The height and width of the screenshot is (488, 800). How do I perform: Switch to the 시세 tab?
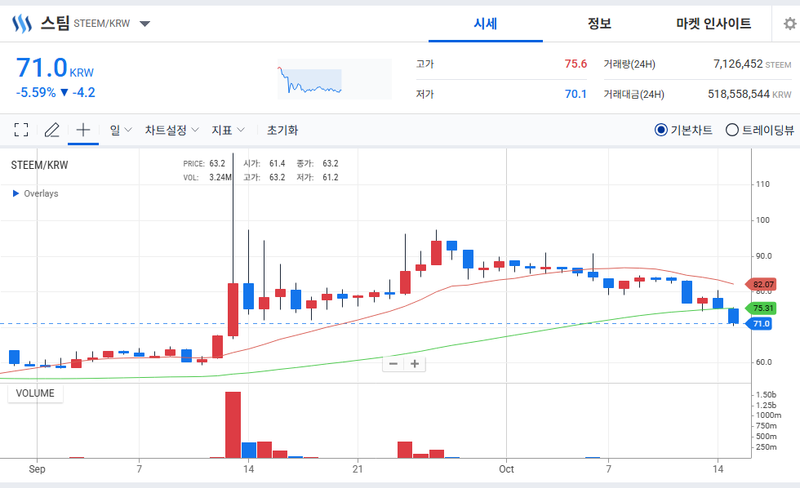coord(485,23)
